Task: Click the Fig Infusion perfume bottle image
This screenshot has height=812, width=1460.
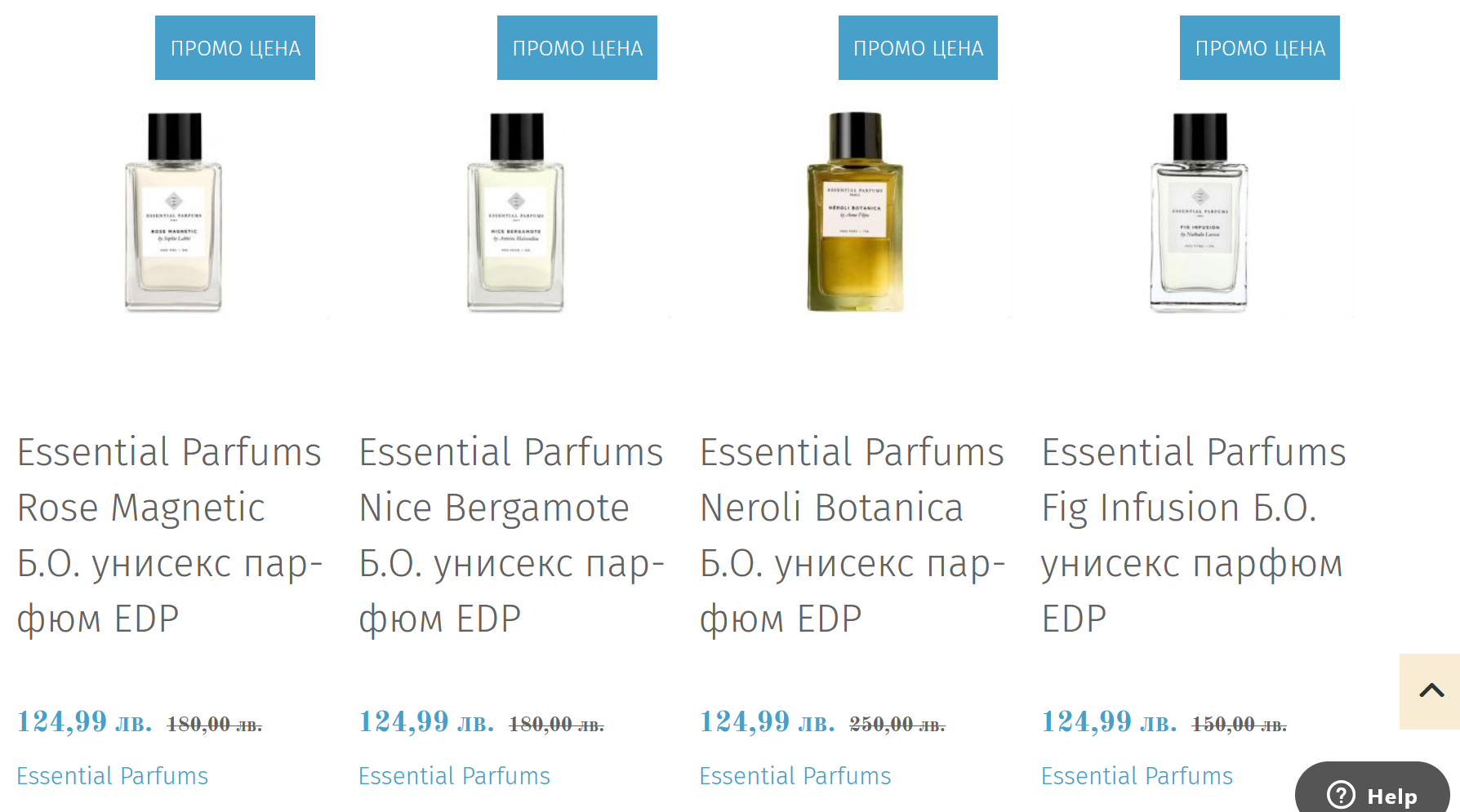Action: pos(1199,212)
